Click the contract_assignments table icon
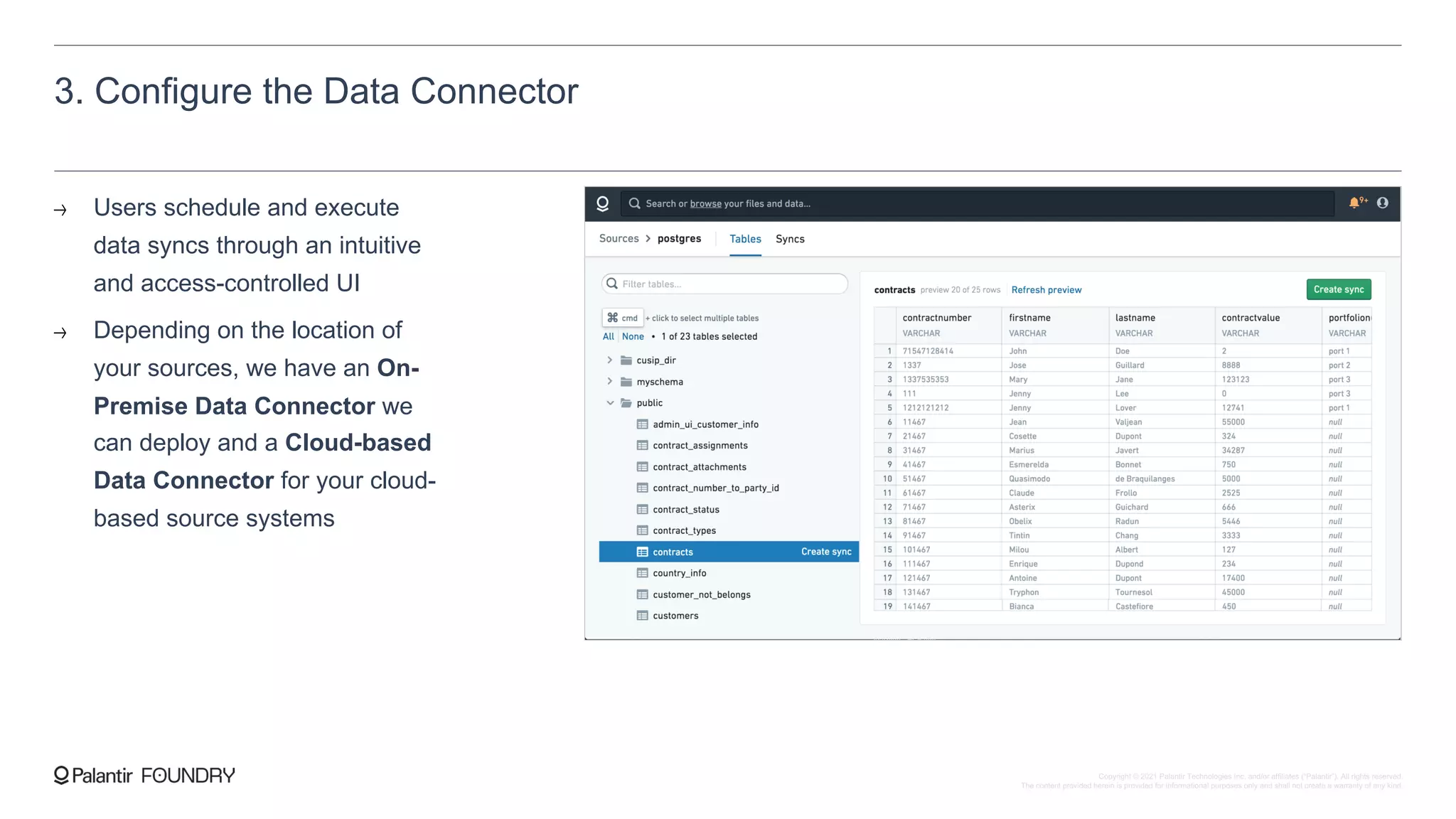 tap(642, 446)
